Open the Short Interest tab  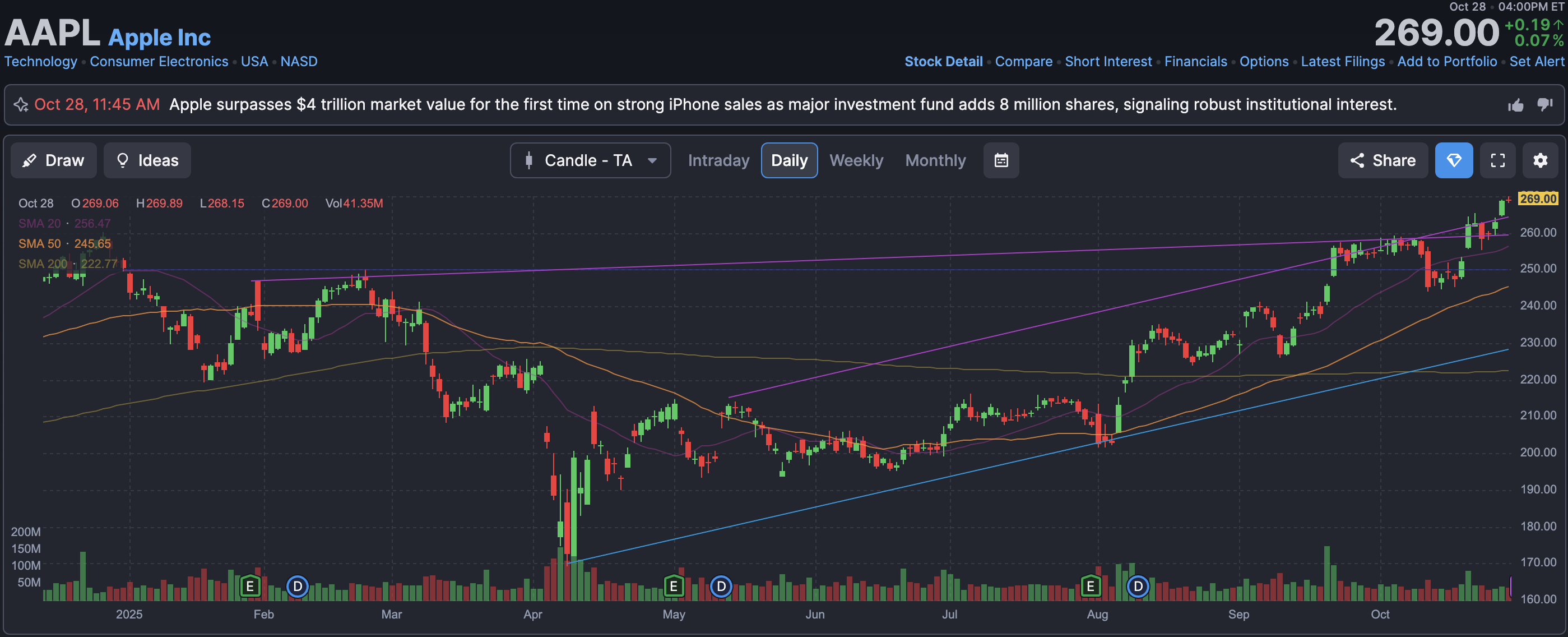tap(1108, 62)
